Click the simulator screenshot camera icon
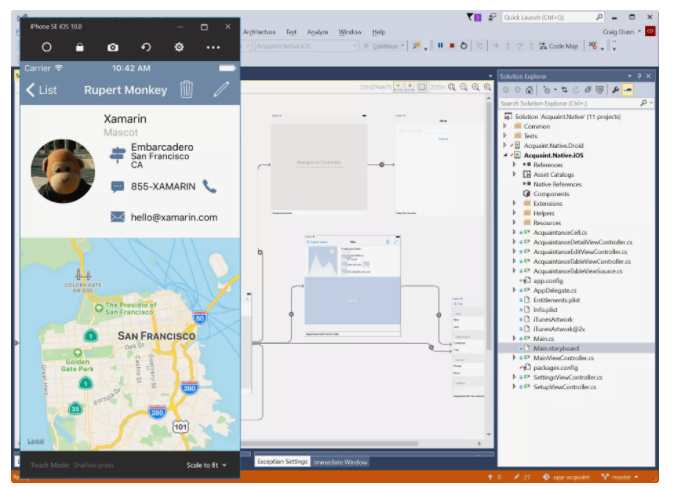 point(113,47)
